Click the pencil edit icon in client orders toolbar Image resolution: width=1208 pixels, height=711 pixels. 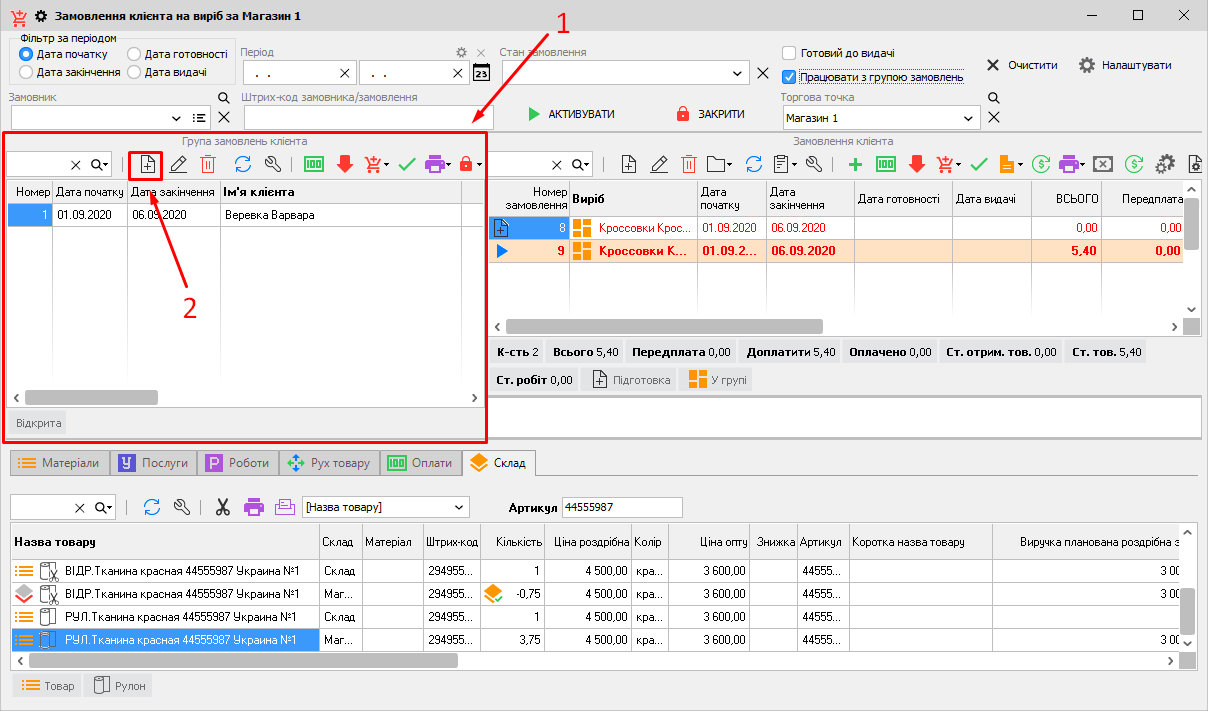659,164
